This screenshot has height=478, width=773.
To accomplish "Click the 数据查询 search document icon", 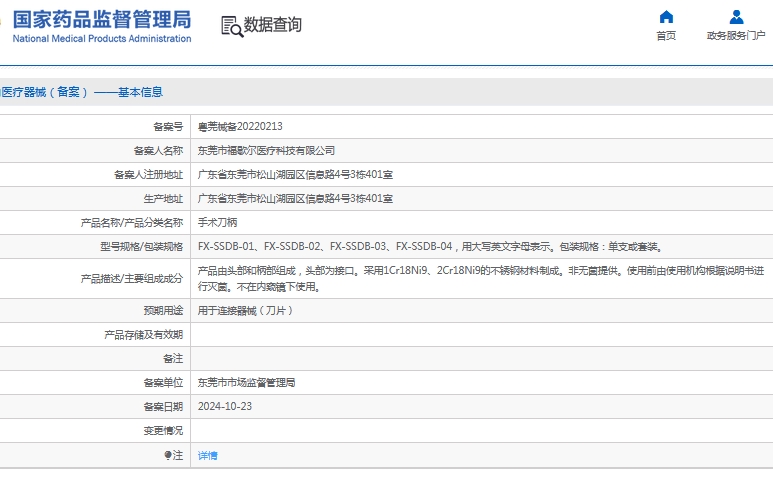I will 232,26.
